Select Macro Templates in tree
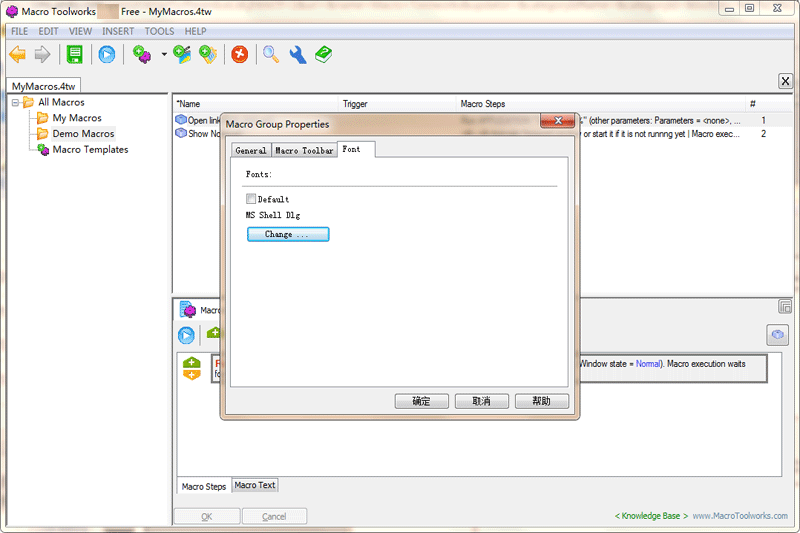 [x=90, y=149]
